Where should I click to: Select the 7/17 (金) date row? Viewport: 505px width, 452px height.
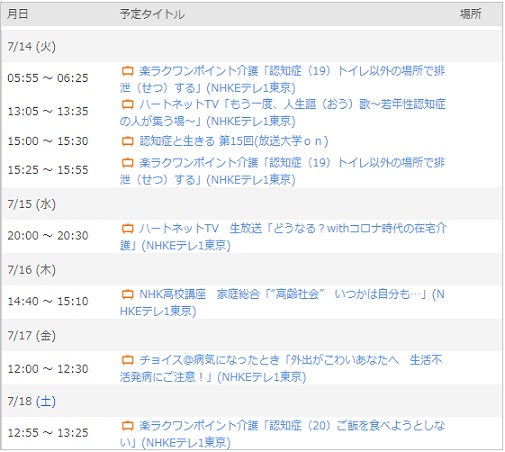point(252,335)
